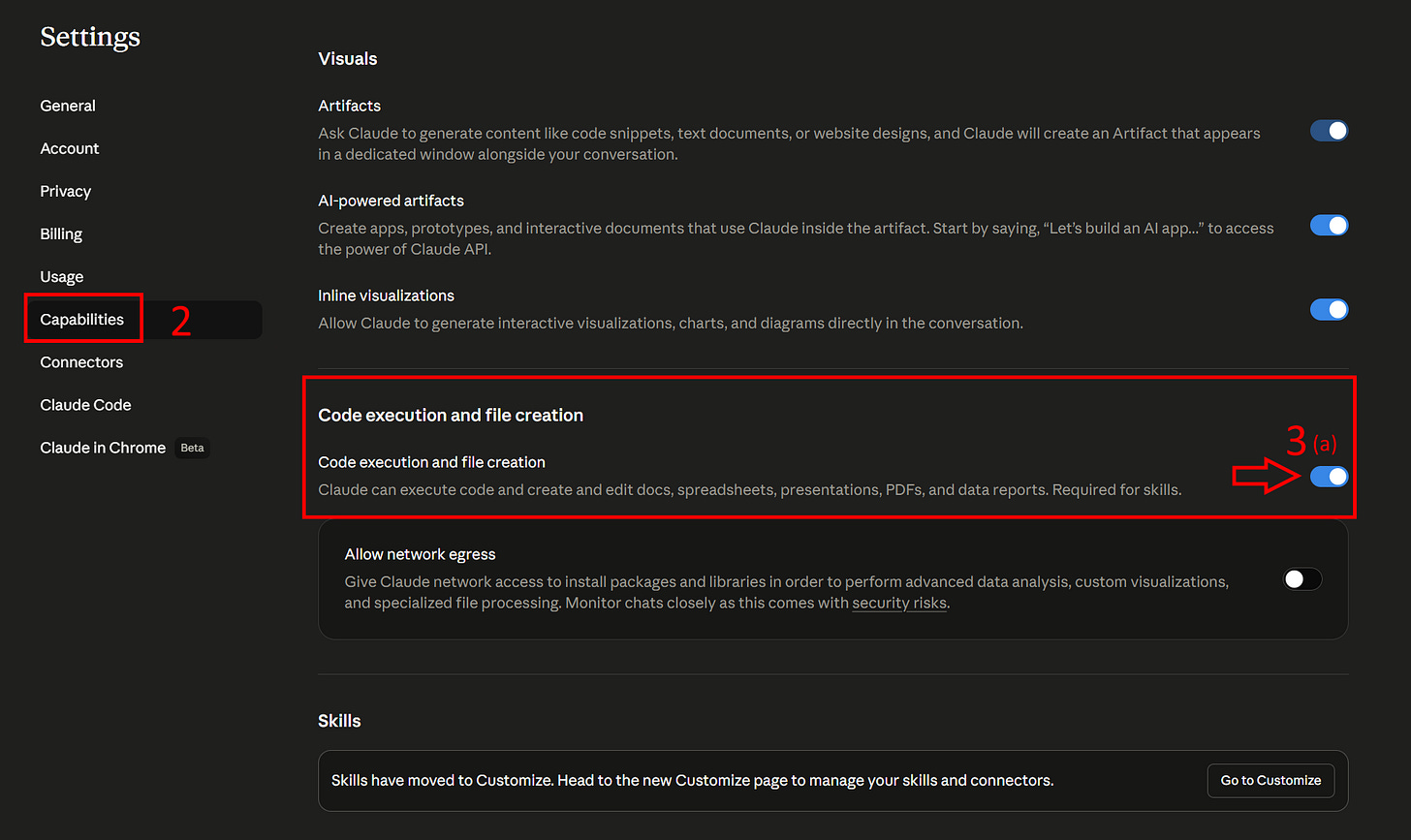The image size is (1411, 840).
Task: Open Claude in Chrome settings
Action: (x=103, y=448)
